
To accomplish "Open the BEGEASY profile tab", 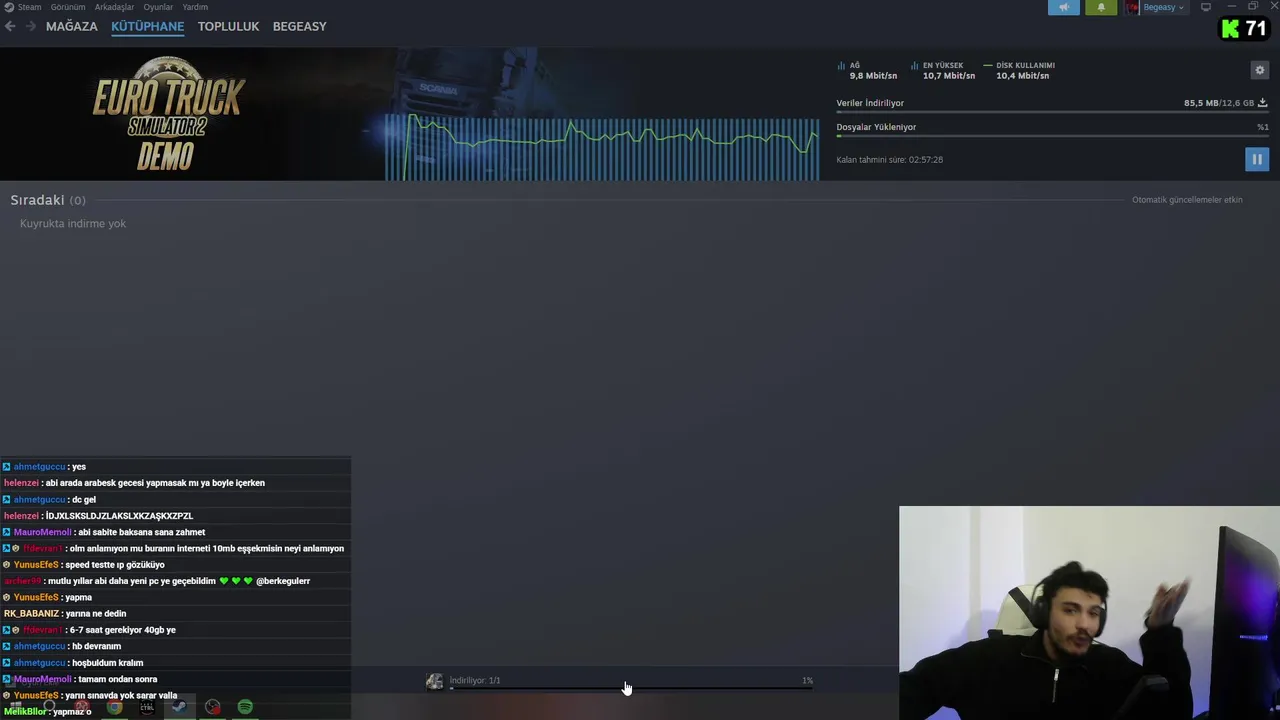I will click(x=300, y=26).
